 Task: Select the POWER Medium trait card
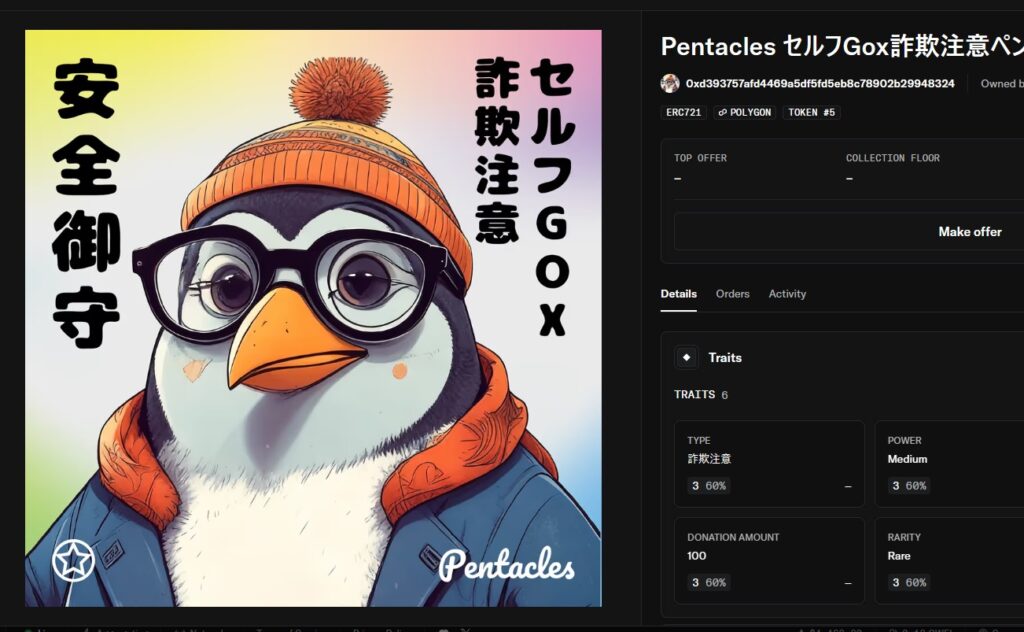point(949,463)
